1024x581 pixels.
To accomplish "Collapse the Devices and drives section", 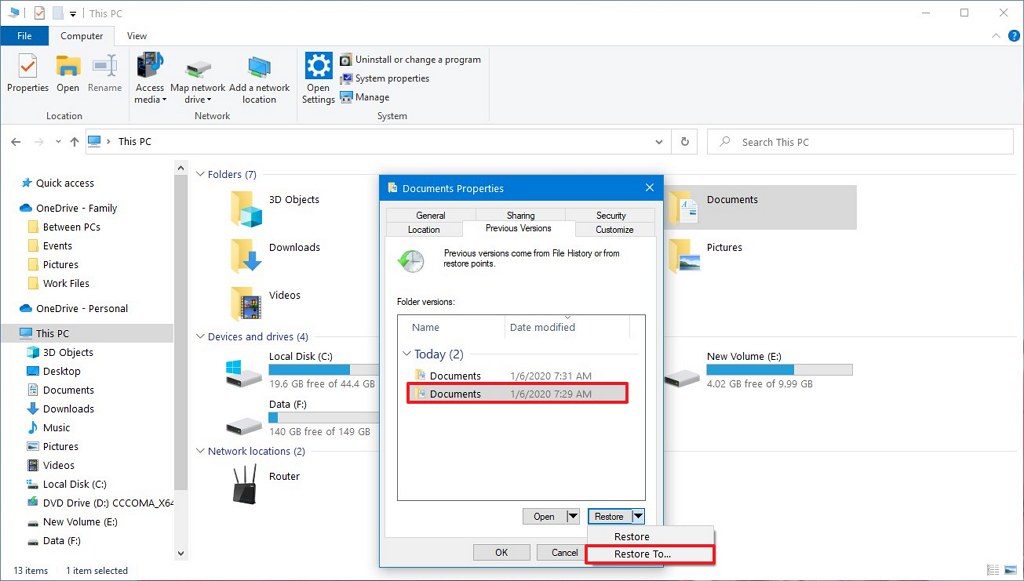I will click(200, 337).
